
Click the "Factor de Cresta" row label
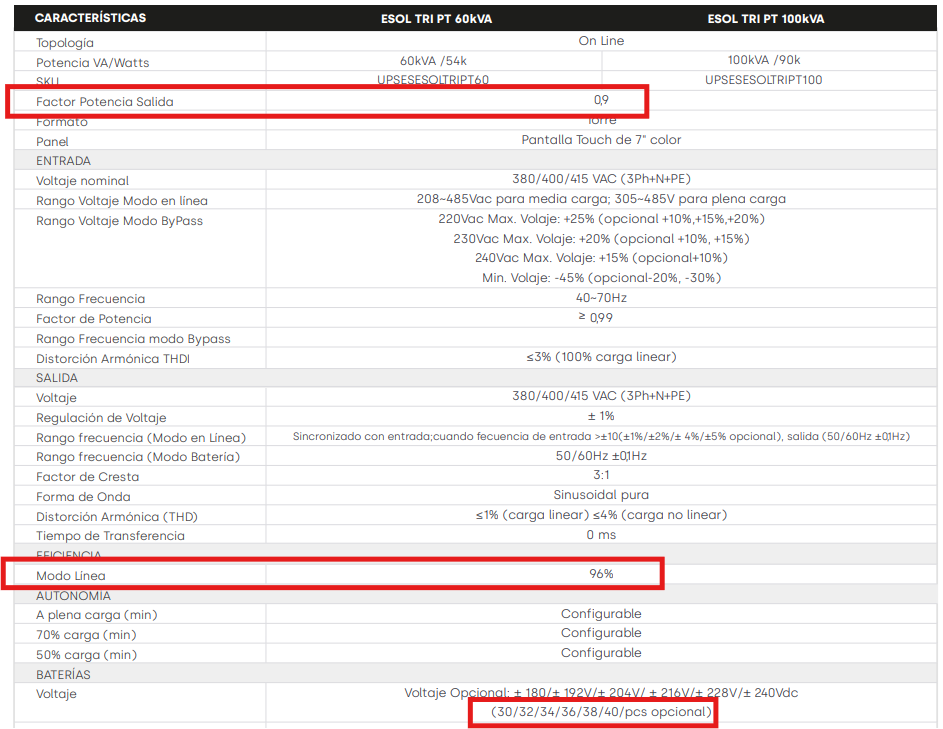88,477
